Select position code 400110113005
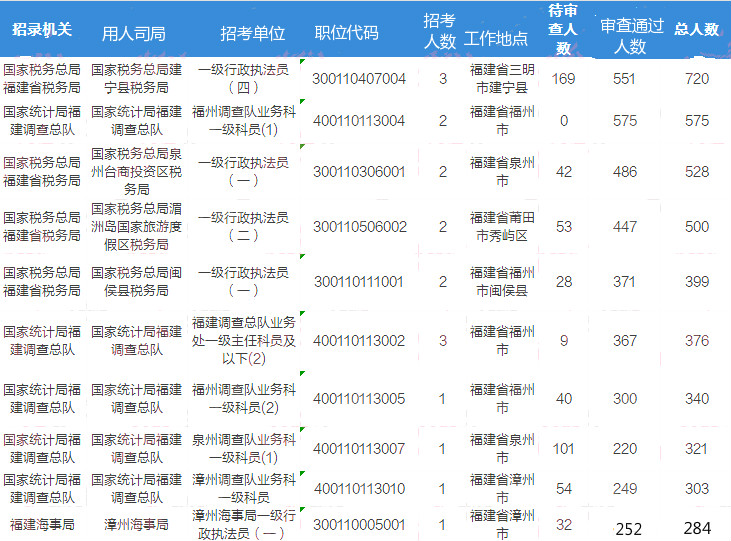This screenshot has height=541, width=731. (x=359, y=399)
